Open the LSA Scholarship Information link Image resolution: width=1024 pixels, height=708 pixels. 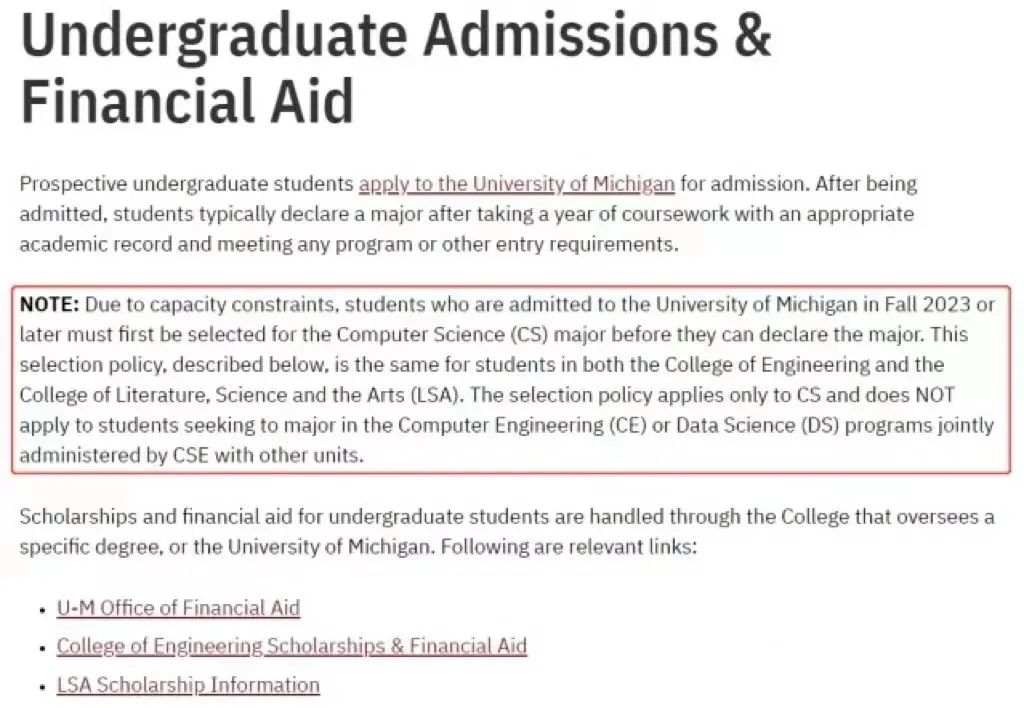point(188,685)
